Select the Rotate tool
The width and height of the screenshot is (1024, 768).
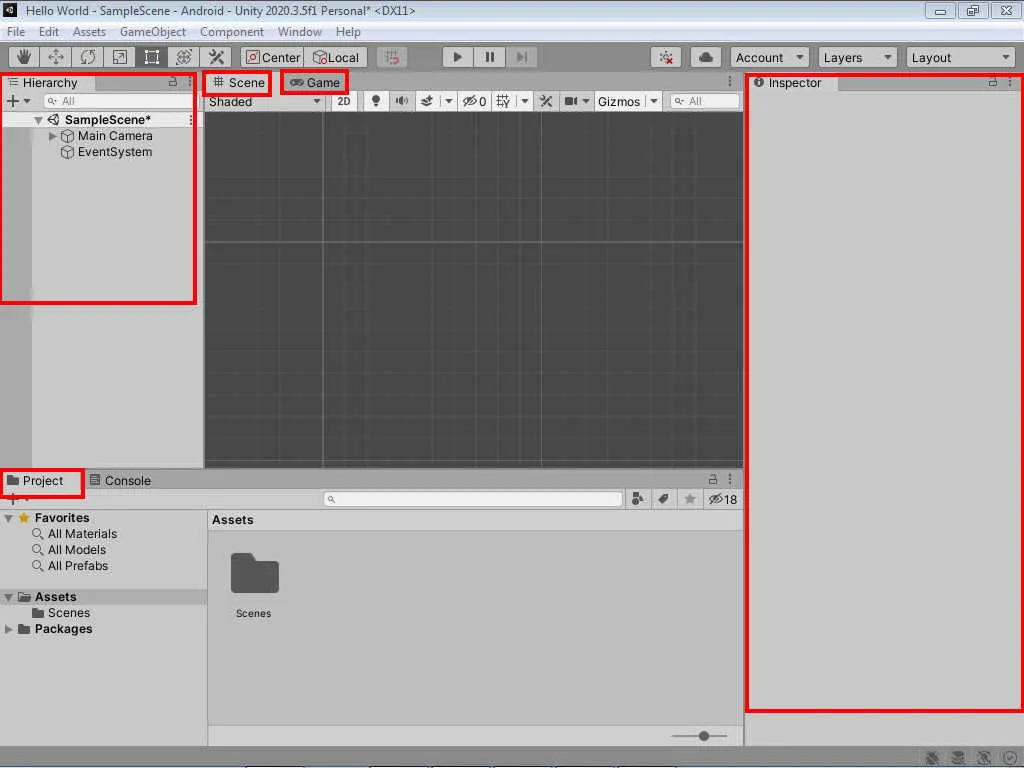(88, 57)
